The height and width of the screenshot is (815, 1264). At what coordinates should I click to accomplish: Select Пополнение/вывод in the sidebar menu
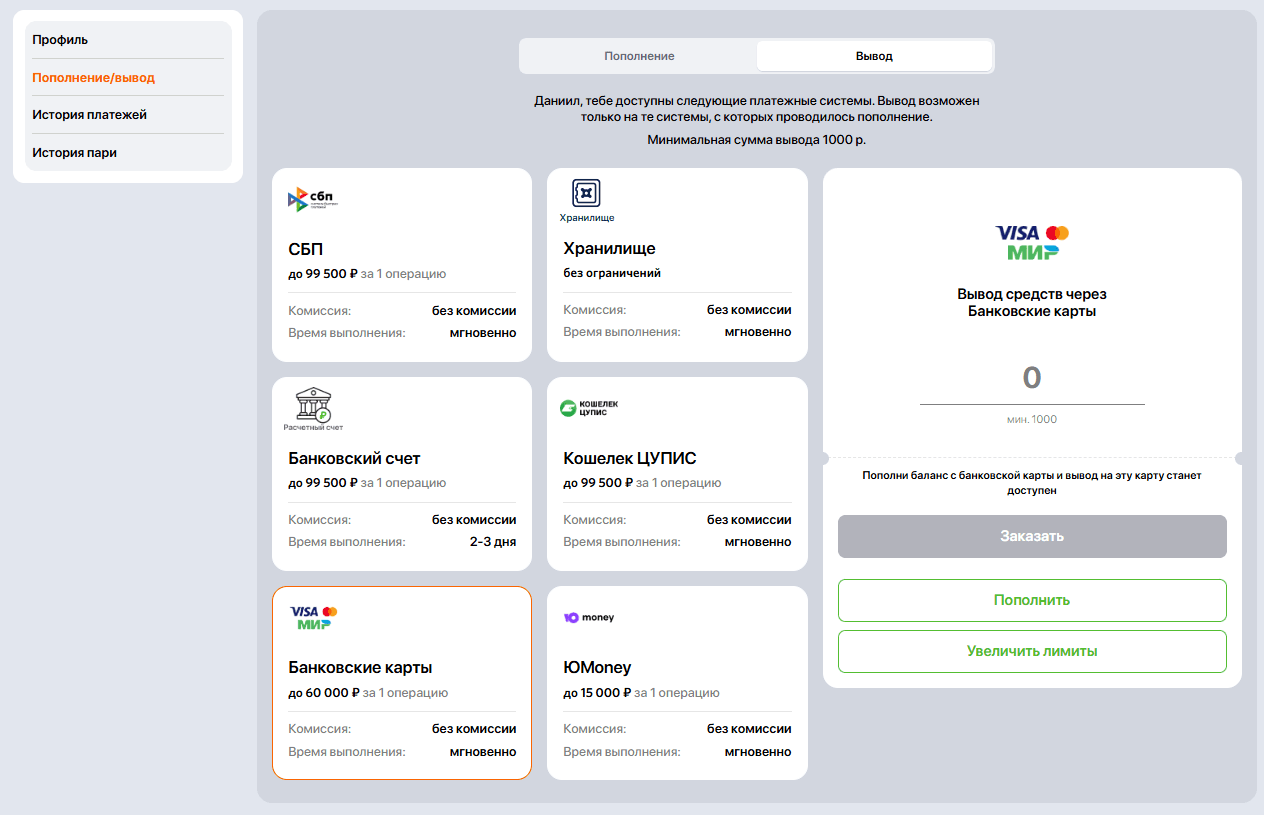[x=93, y=77]
